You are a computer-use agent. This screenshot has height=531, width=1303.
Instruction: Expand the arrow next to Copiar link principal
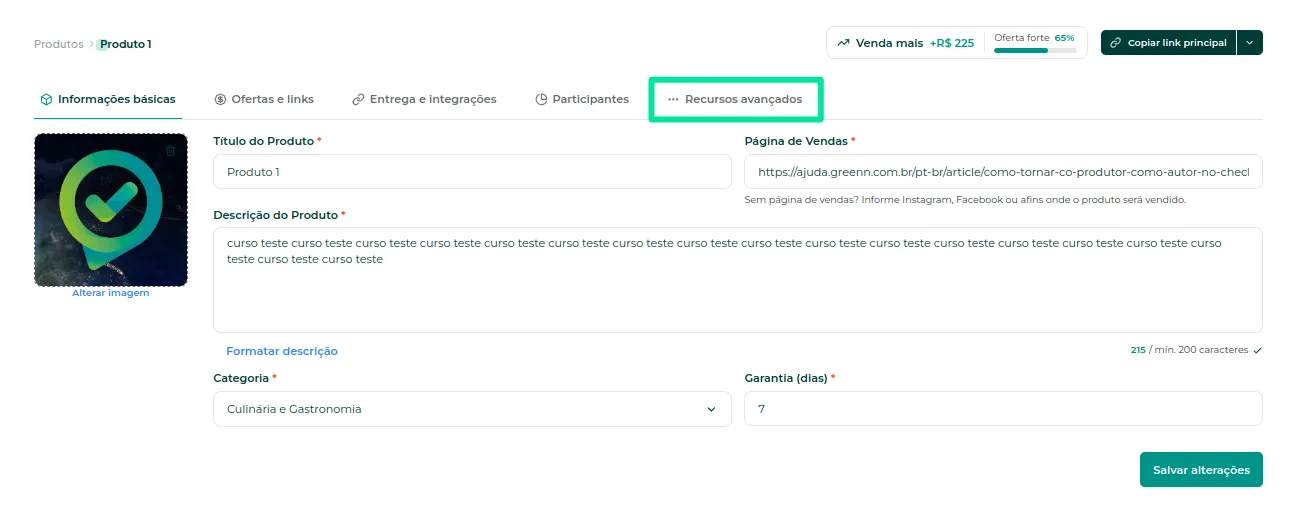1250,43
